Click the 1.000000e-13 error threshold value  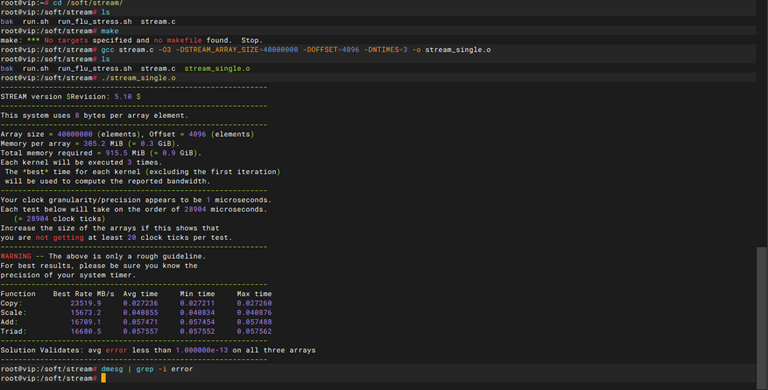coord(202,350)
